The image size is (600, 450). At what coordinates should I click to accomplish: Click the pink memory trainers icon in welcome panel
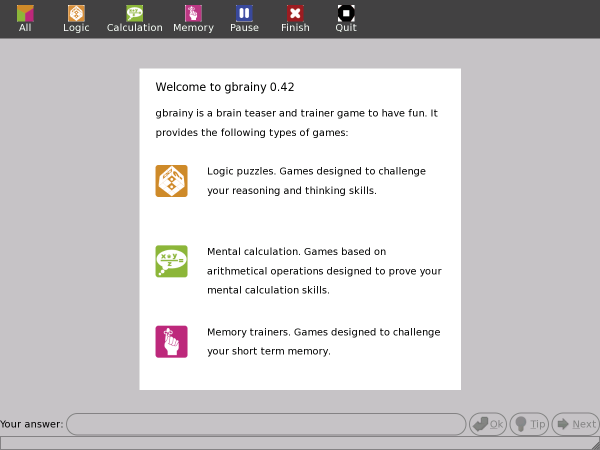[x=171, y=341]
